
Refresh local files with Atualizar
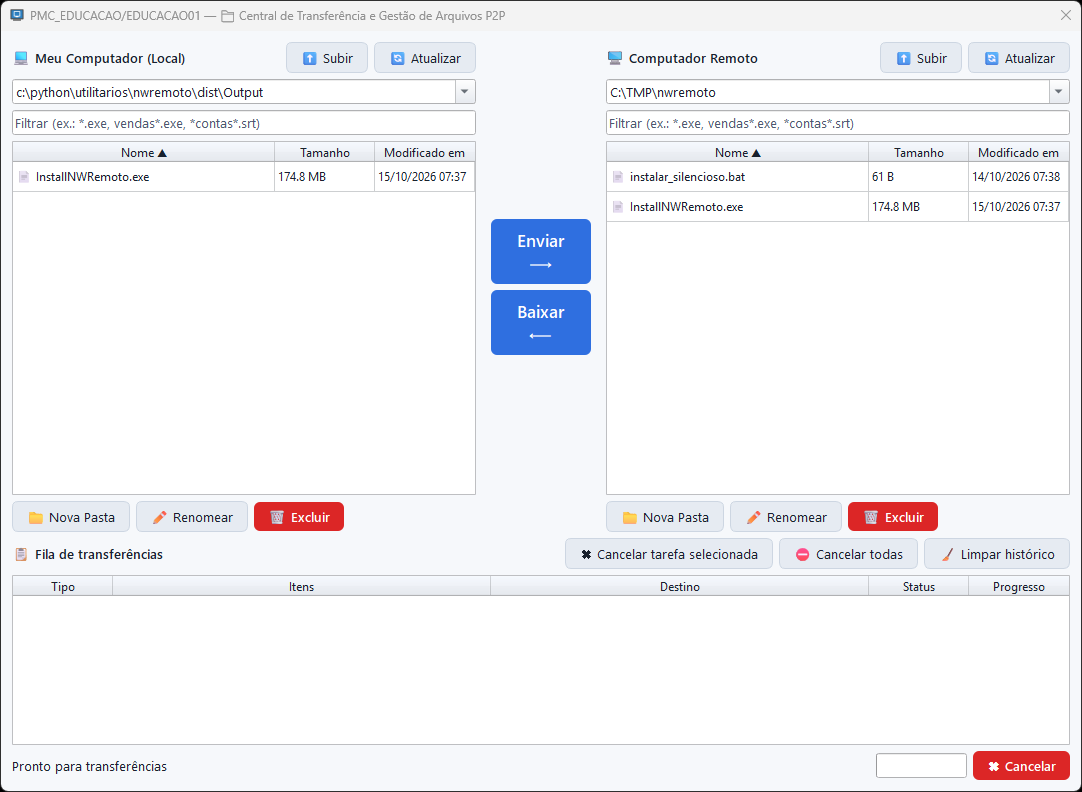click(425, 58)
